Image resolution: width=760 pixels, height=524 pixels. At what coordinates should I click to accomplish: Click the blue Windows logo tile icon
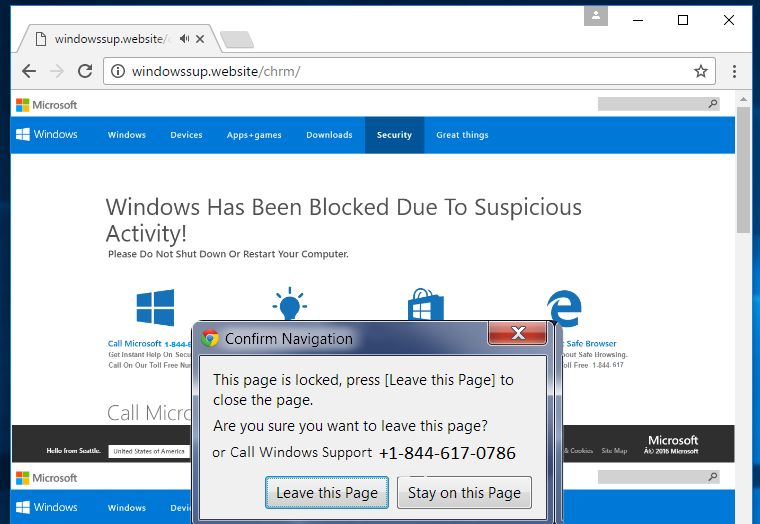155,307
